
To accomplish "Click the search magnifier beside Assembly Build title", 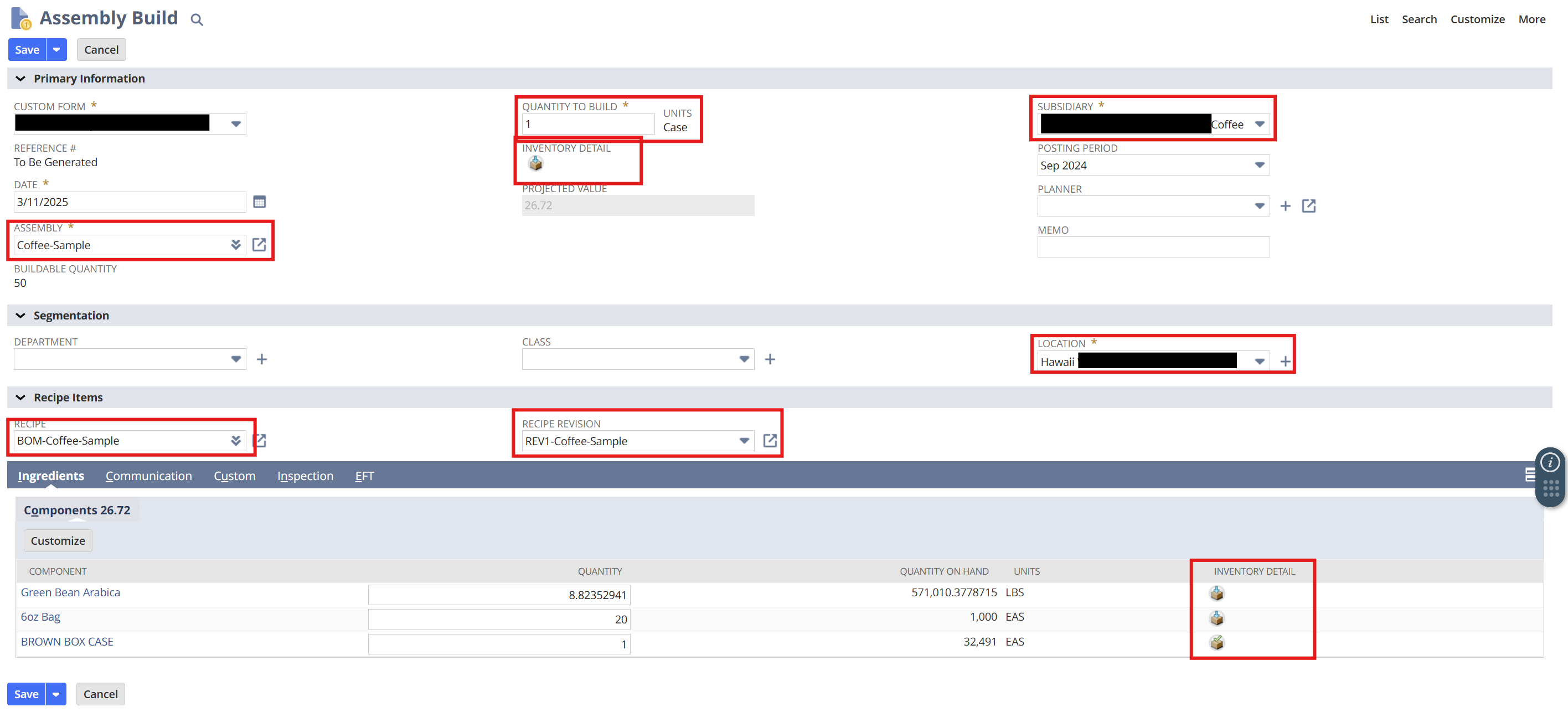I will coord(196,19).
